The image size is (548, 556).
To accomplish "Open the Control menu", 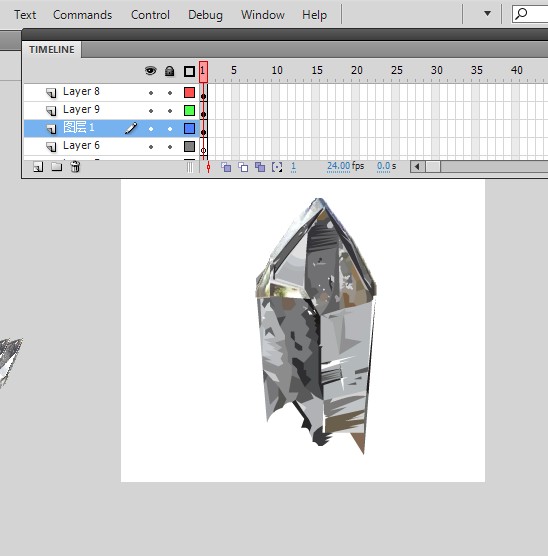I will tap(150, 15).
